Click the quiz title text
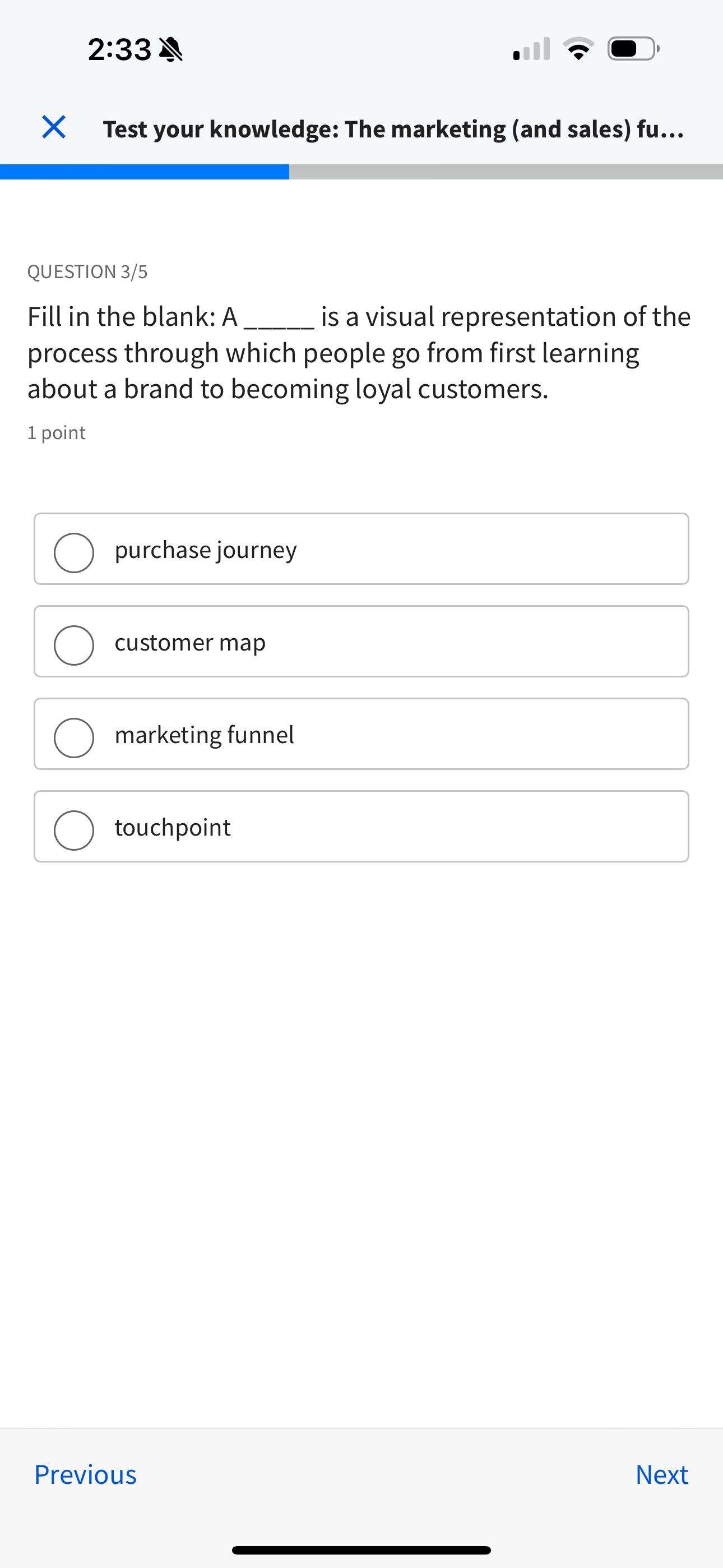The height and width of the screenshot is (1568, 723). 393,128
